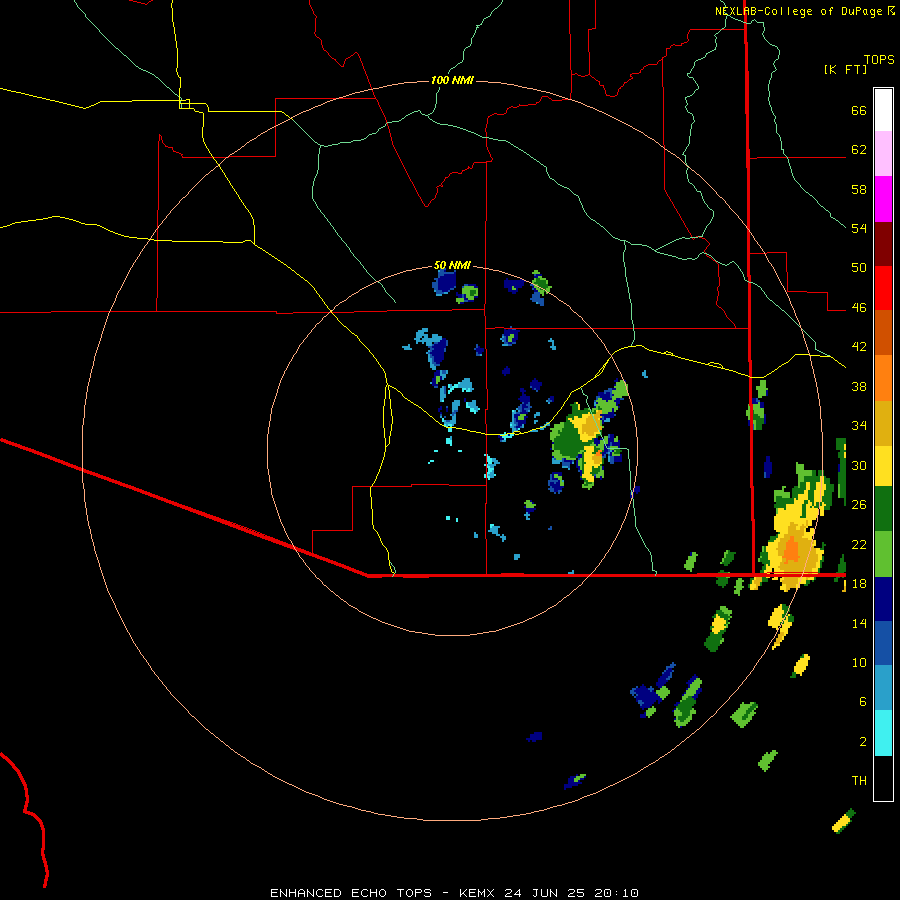
Task: Click the legend value 46
Action: coord(859,308)
